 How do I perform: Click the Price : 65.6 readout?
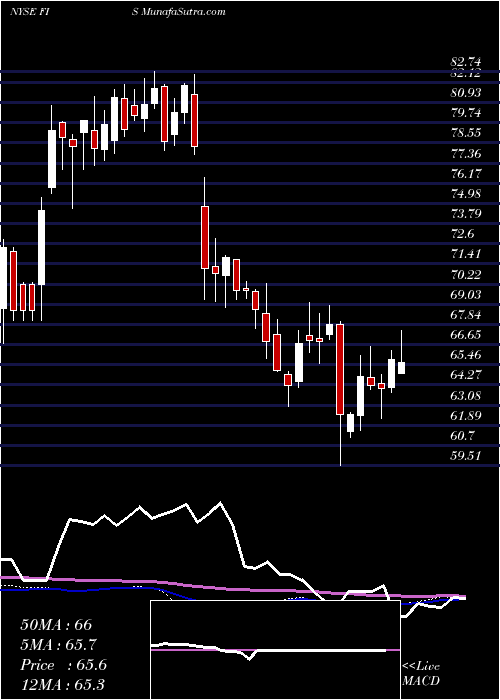[64, 665]
